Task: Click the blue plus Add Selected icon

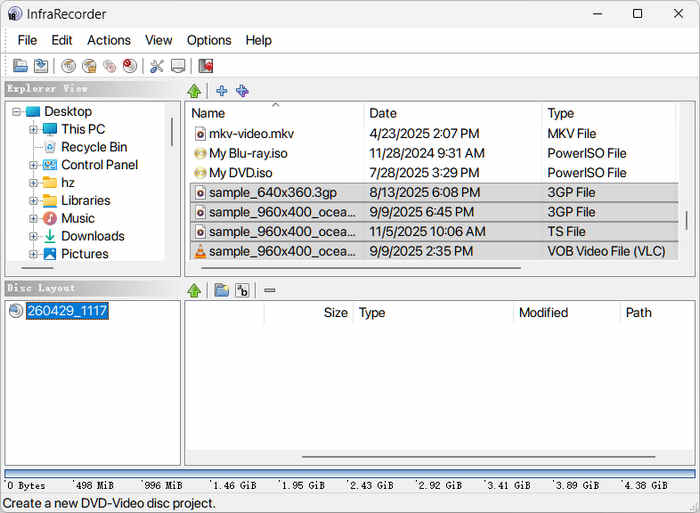Action: tap(221, 91)
